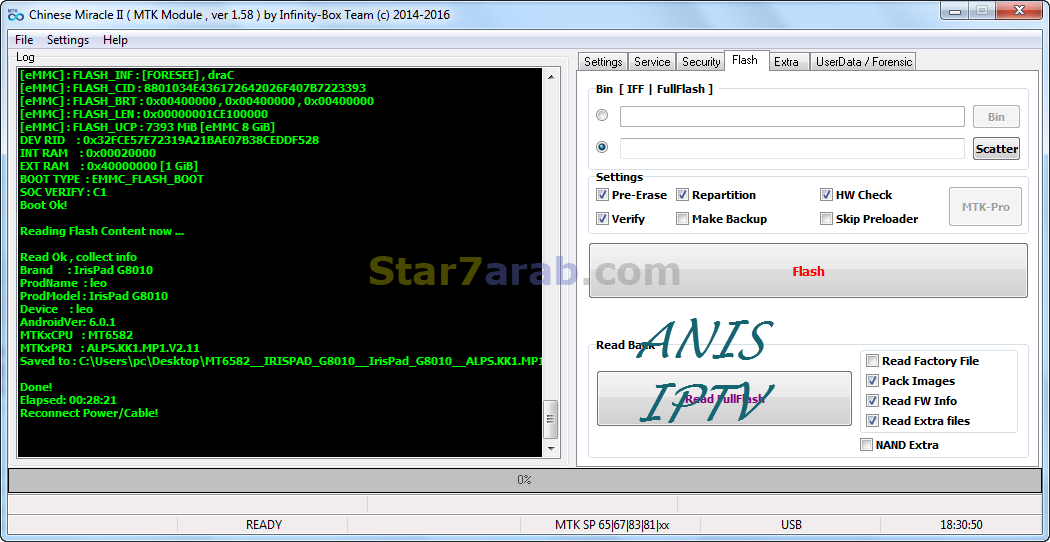Click the MTK-Pro button
The width and height of the screenshot is (1050, 542).
click(986, 207)
